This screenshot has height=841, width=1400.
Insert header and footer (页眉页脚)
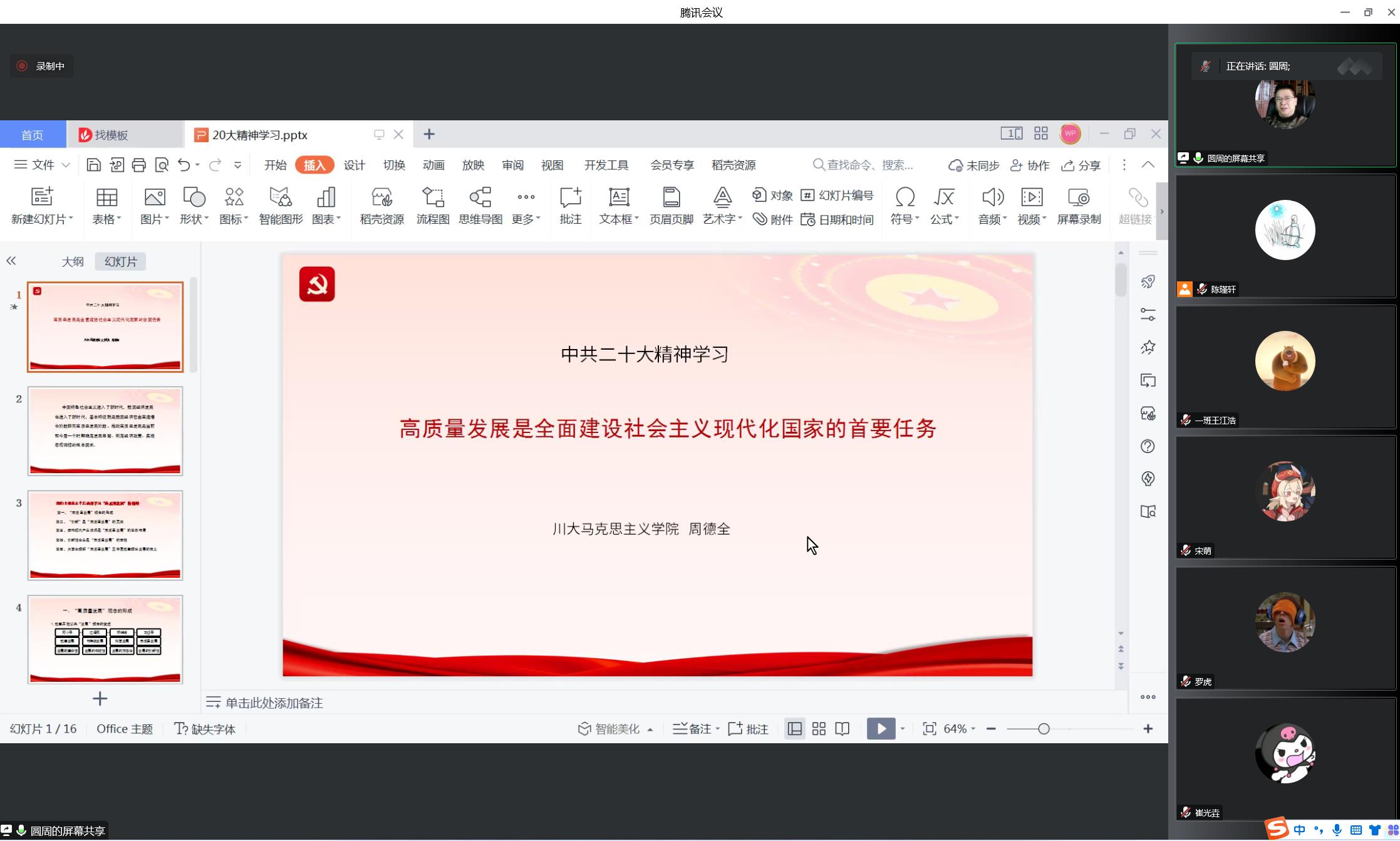671,198
